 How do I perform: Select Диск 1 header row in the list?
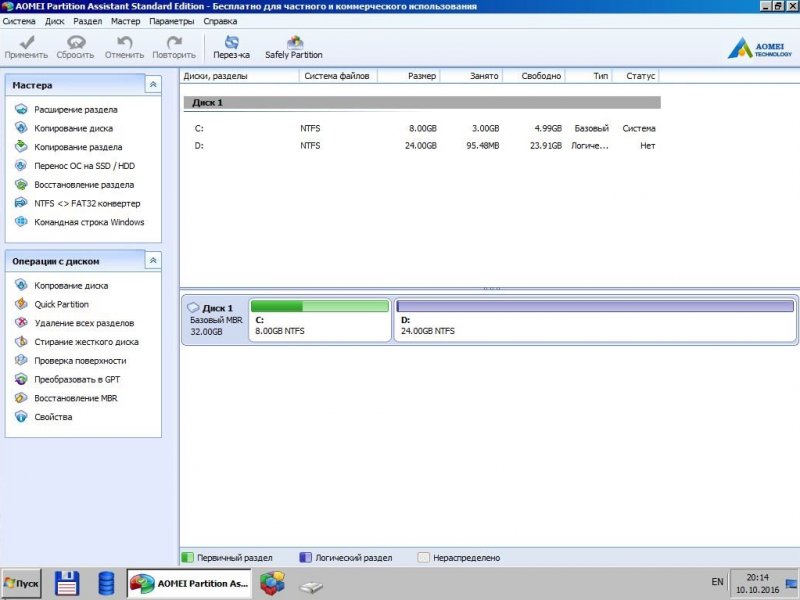point(422,103)
